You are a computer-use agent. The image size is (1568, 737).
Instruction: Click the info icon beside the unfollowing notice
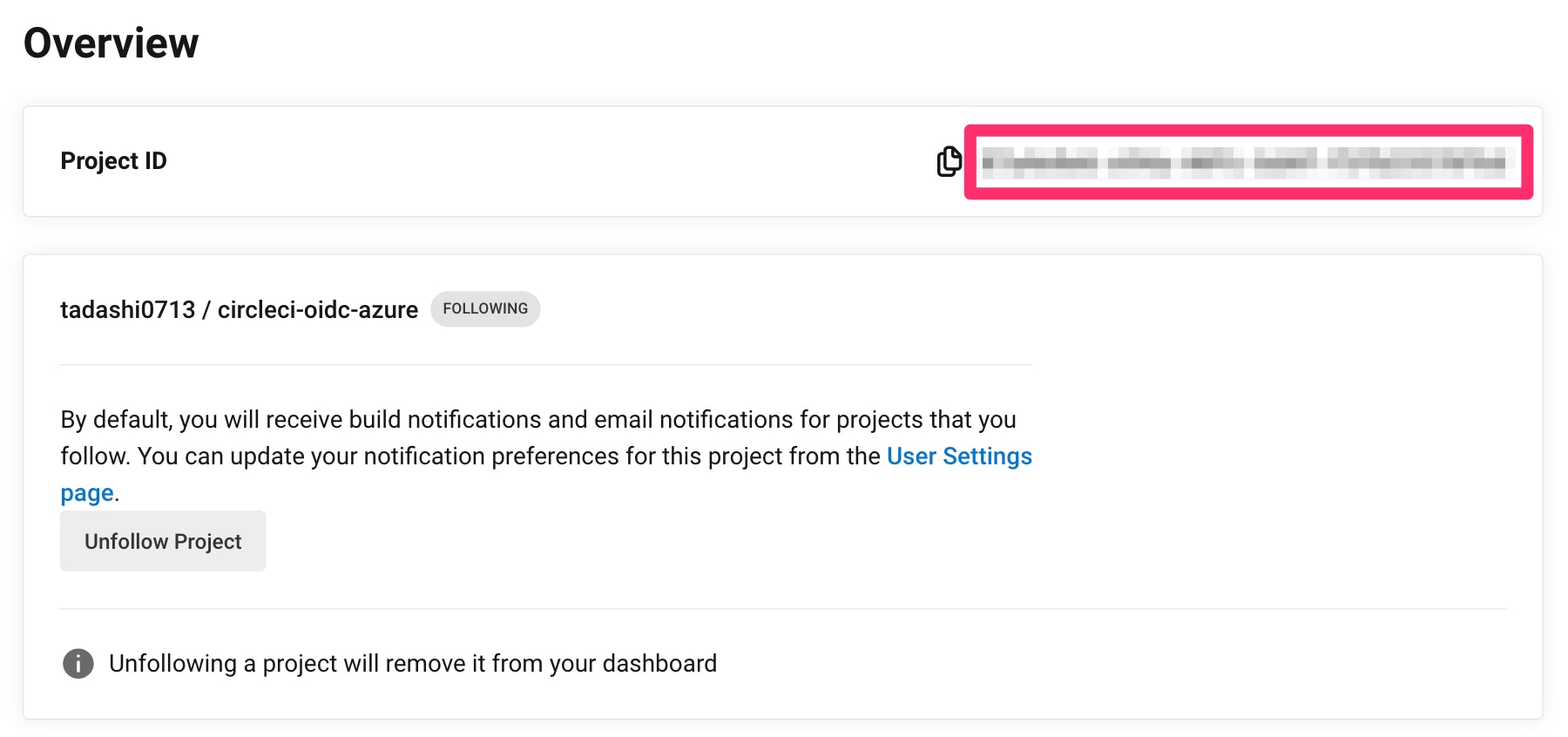78,664
